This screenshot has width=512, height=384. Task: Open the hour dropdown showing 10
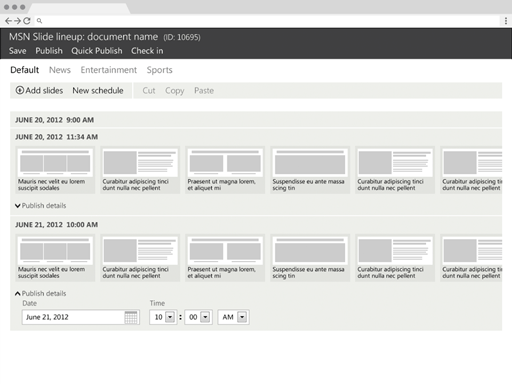coord(163,317)
